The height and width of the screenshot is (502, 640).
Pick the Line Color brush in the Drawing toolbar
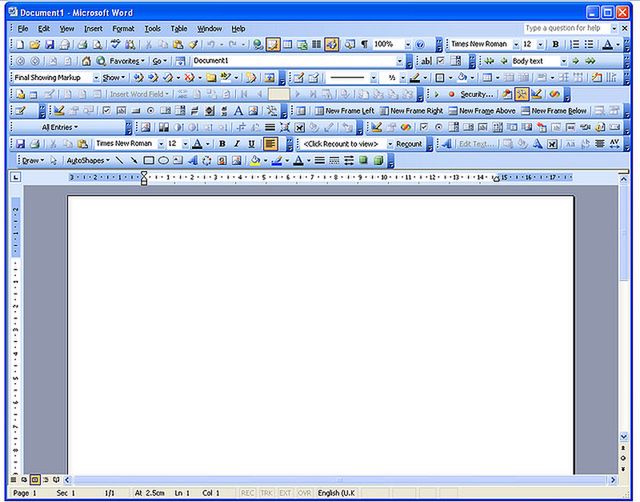pos(277,161)
